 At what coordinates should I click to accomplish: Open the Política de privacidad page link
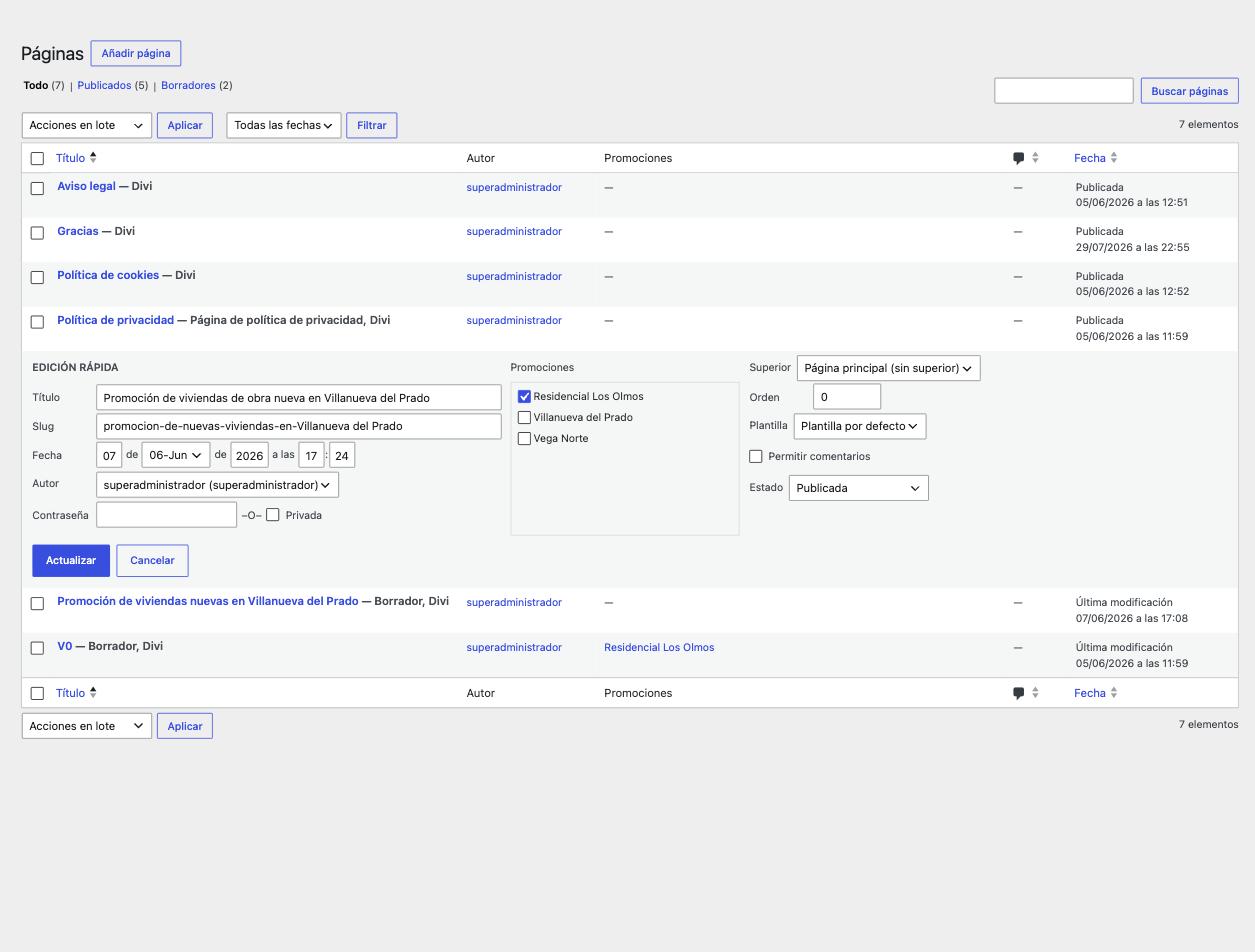116,320
